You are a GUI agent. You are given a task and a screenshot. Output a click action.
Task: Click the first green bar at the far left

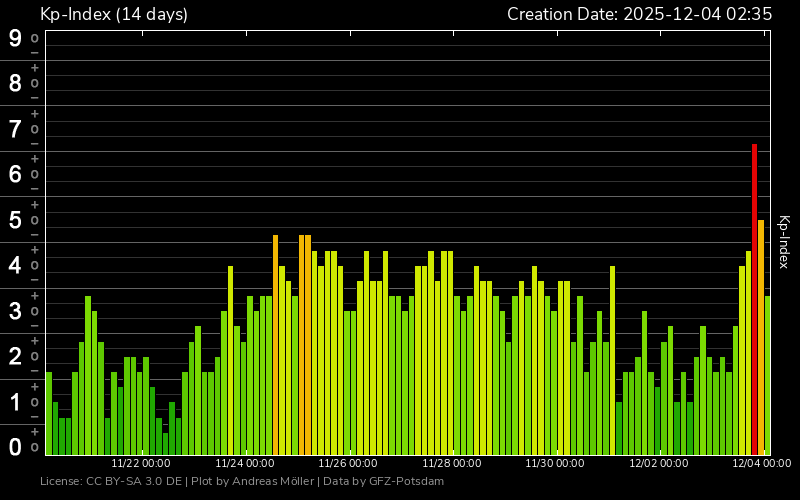(49, 413)
